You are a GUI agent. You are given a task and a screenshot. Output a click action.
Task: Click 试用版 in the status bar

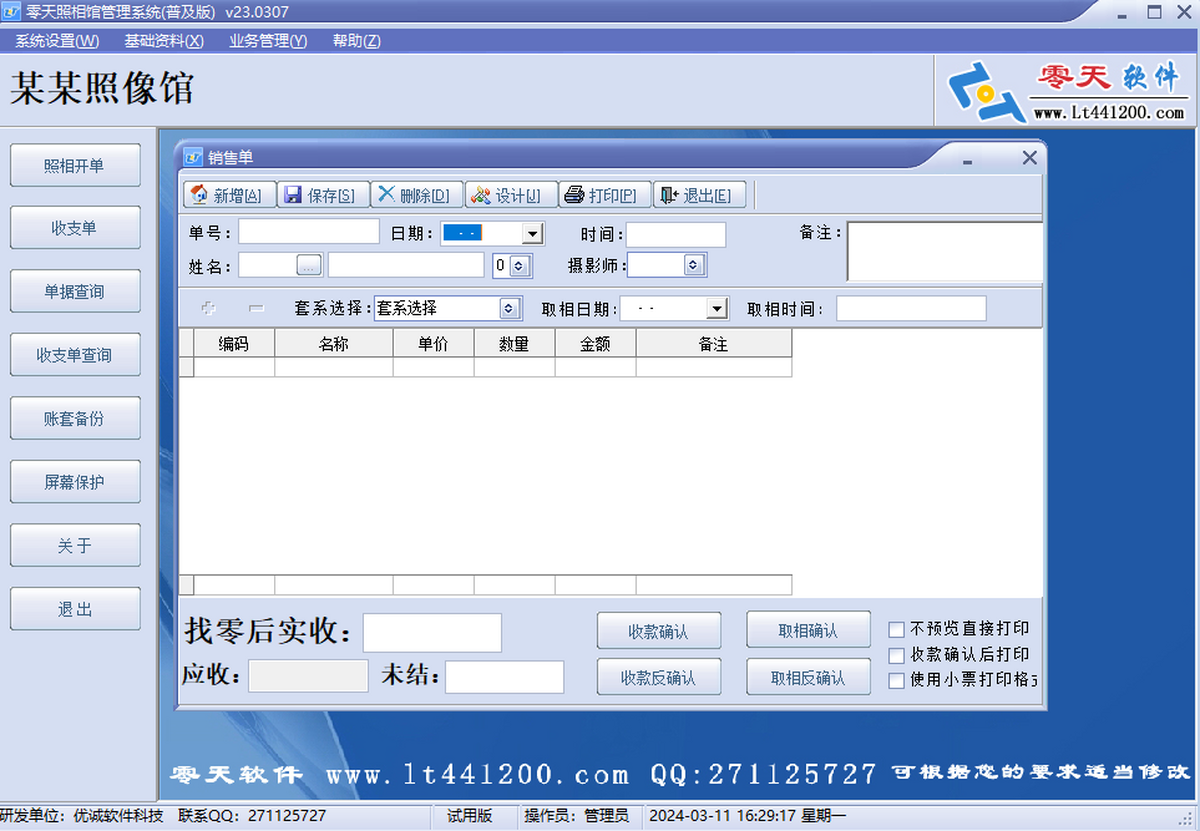pos(470,816)
